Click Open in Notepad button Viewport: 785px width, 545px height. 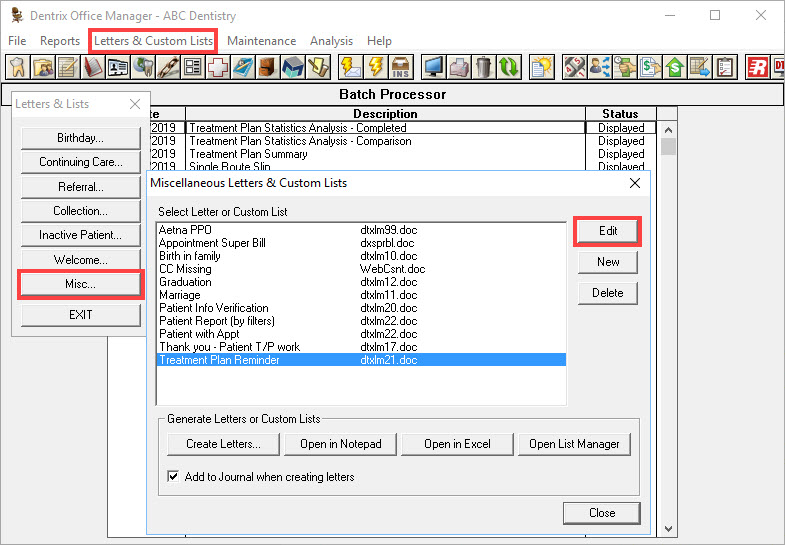point(340,444)
